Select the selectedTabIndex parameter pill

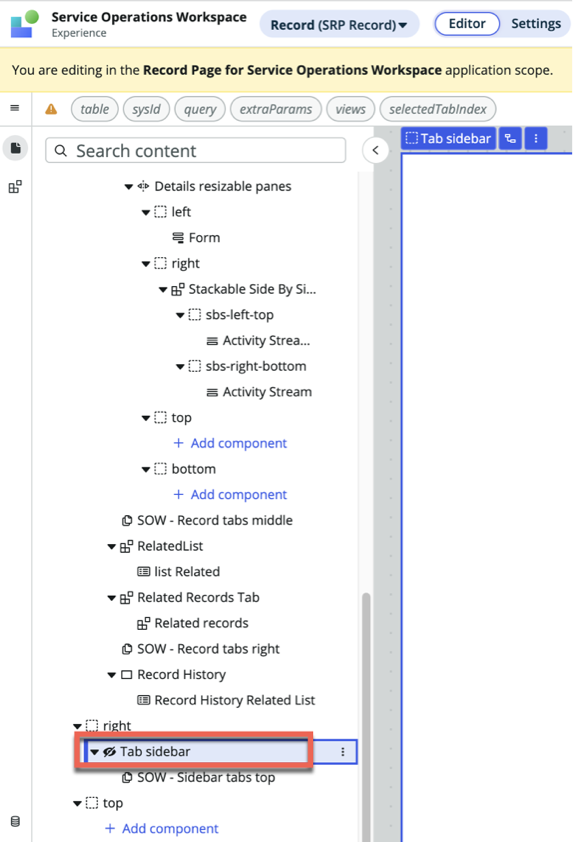(437, 109)
